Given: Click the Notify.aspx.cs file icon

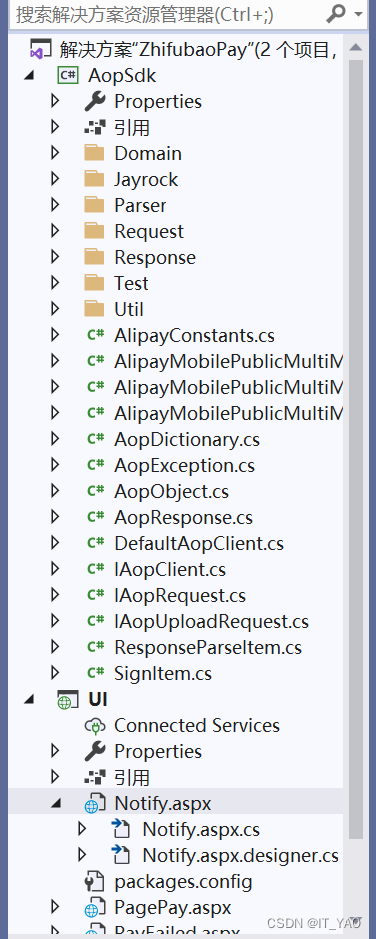Looking at the screenshot, I should click(x=122, y=829).
